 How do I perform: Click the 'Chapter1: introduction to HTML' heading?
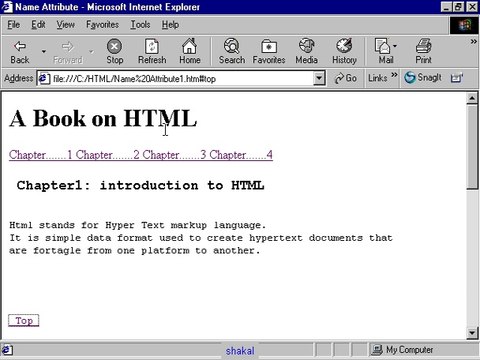[140, 185]
